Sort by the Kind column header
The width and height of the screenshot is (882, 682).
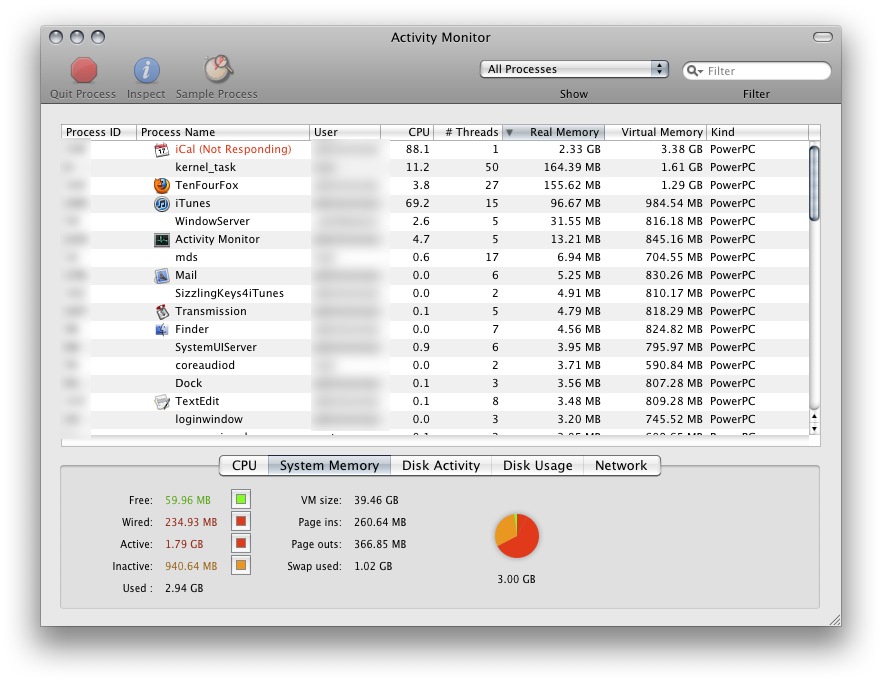(757, 132)
